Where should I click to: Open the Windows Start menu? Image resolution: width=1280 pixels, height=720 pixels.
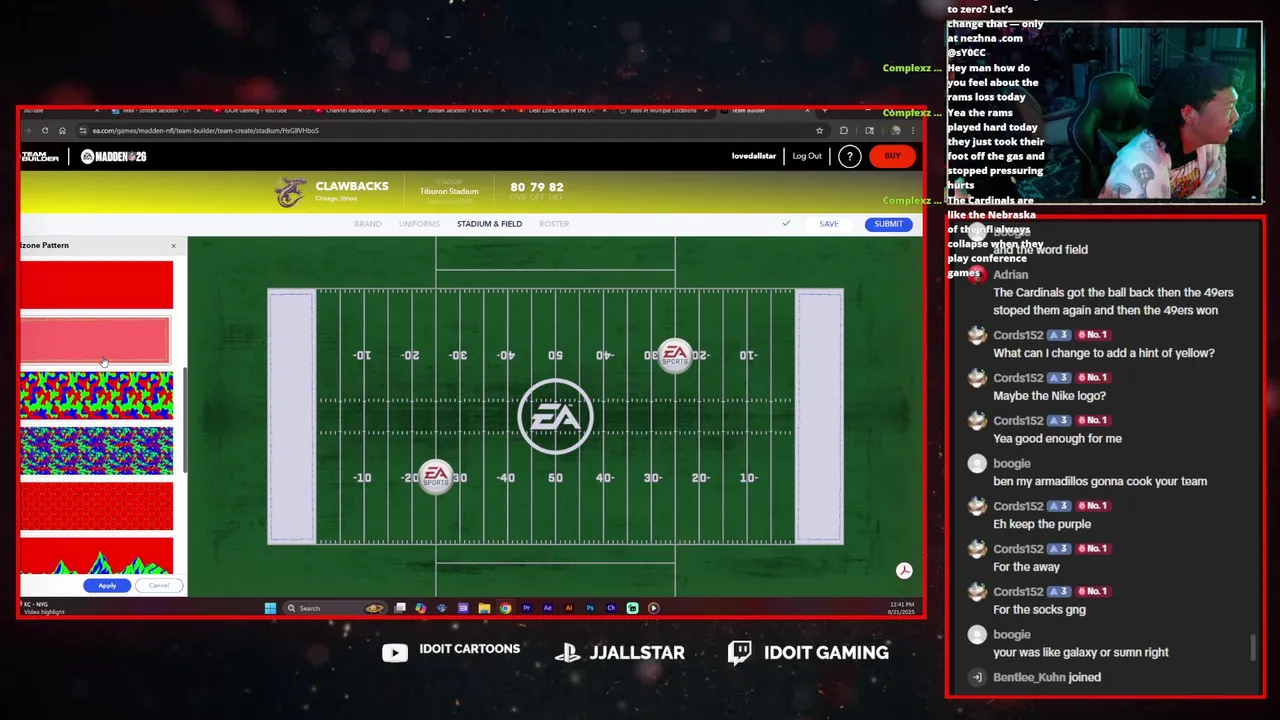click(270, 608)
